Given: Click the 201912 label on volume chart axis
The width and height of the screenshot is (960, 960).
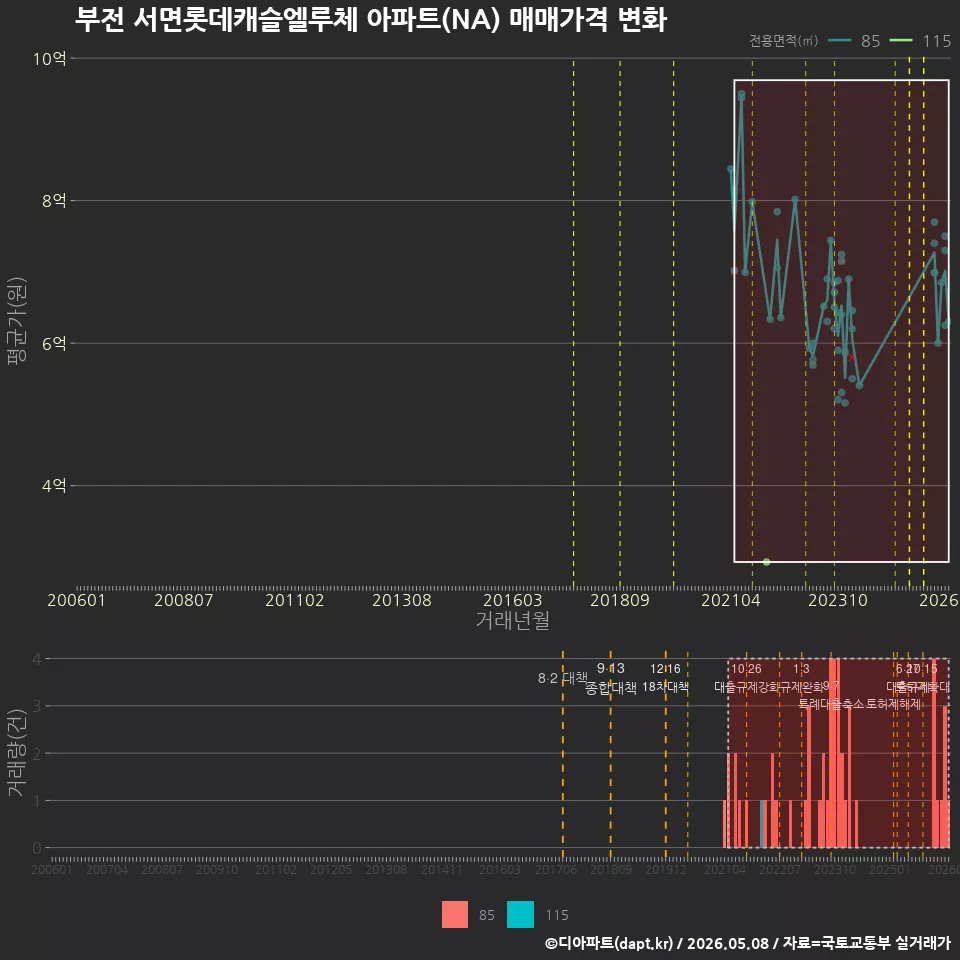Looking at the screenshot, I should pos(666,869).
